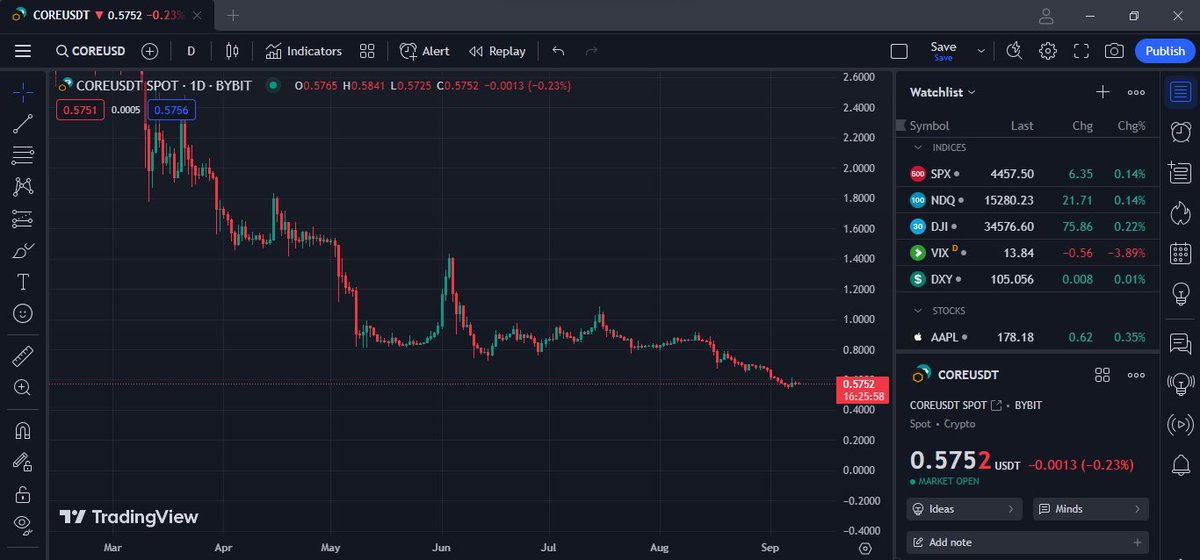Add note for COREUSDT
This screenshot has width=1200, height=560.
1027,543
